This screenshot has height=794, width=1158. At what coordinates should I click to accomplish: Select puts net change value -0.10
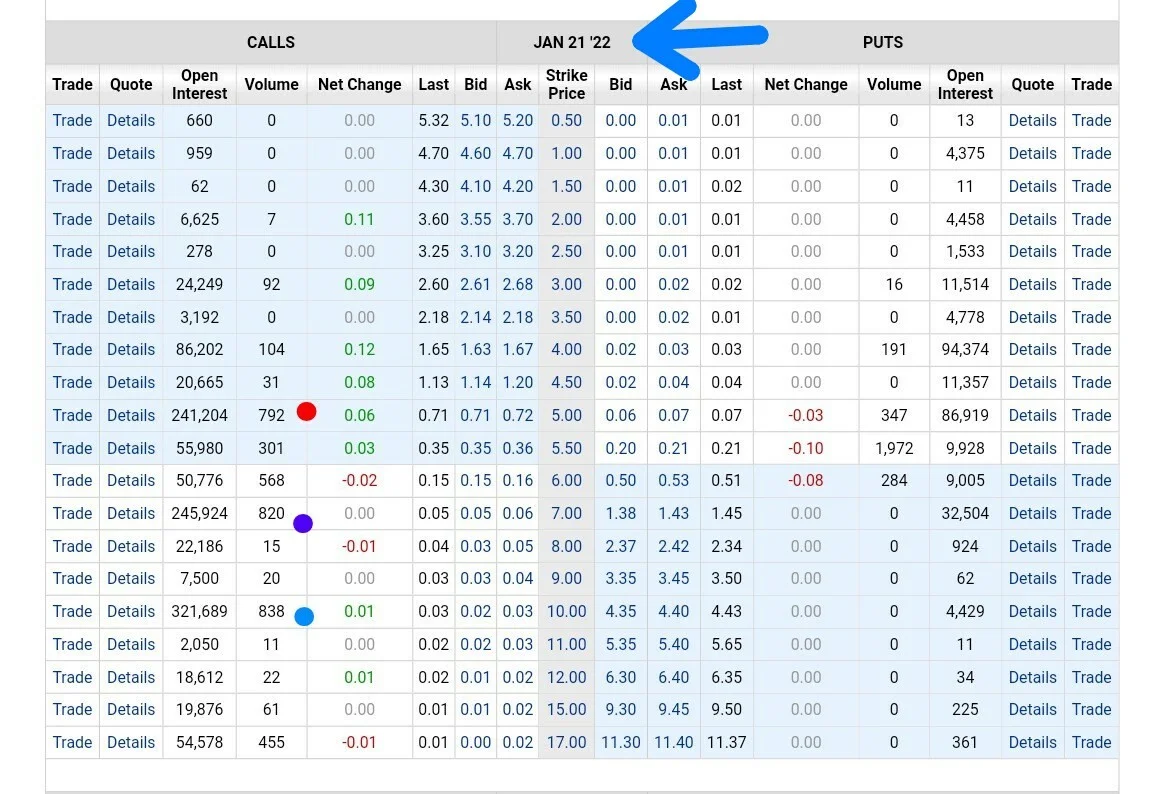[806, 448]
